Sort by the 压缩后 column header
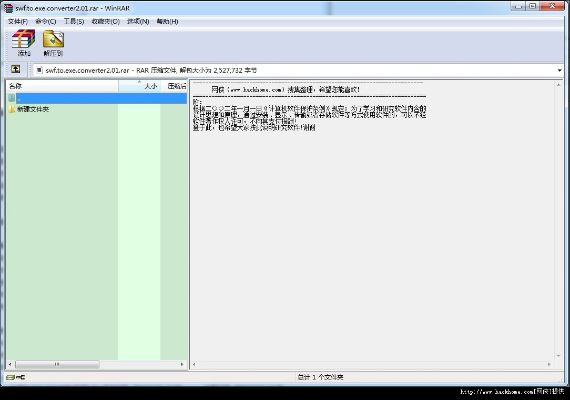Screen dimensions: 570x400 pos(174,86)
